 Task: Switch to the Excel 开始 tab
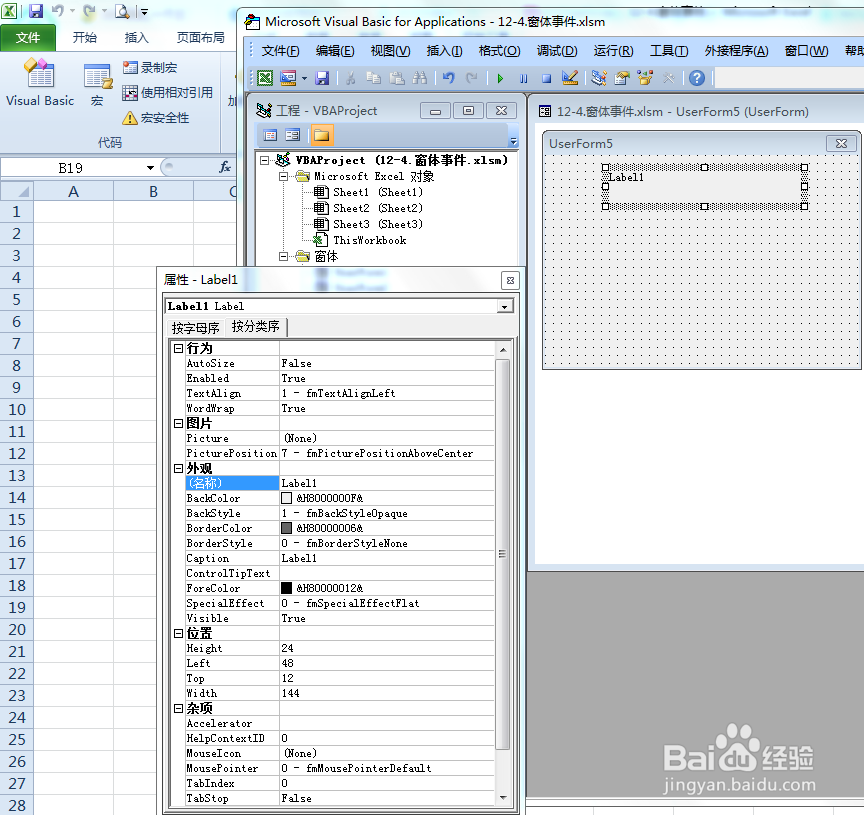pos(84,37)
